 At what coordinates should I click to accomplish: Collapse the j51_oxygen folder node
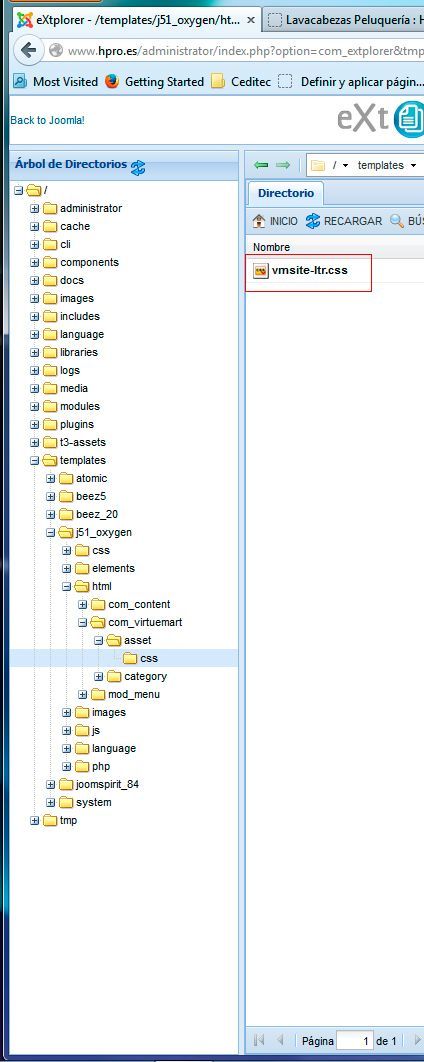[51, 532]
